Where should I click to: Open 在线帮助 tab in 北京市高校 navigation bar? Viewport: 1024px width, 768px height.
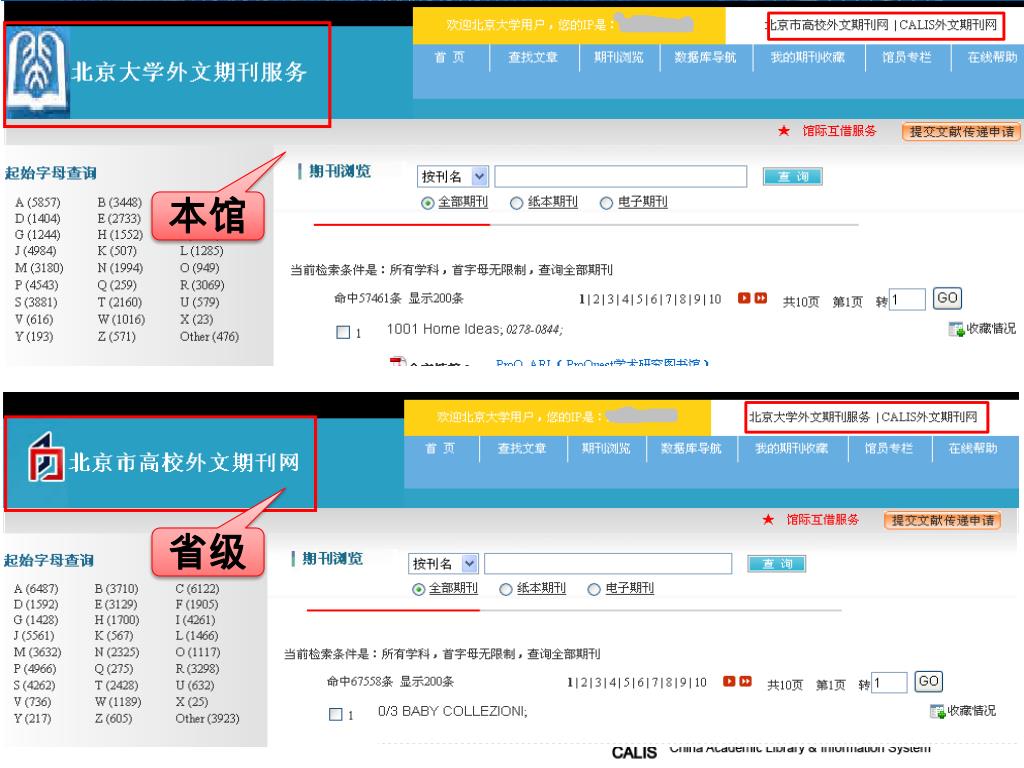click(x=973, y=449)
